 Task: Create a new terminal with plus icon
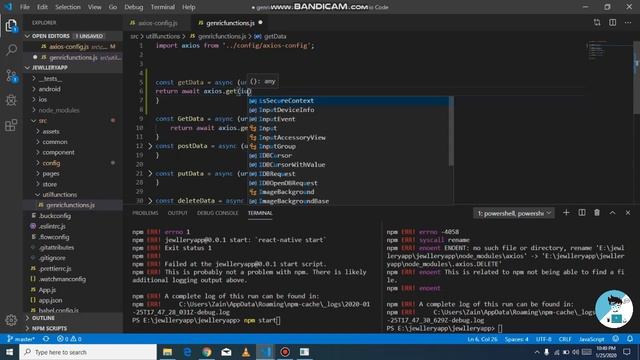tap(566, 213)
